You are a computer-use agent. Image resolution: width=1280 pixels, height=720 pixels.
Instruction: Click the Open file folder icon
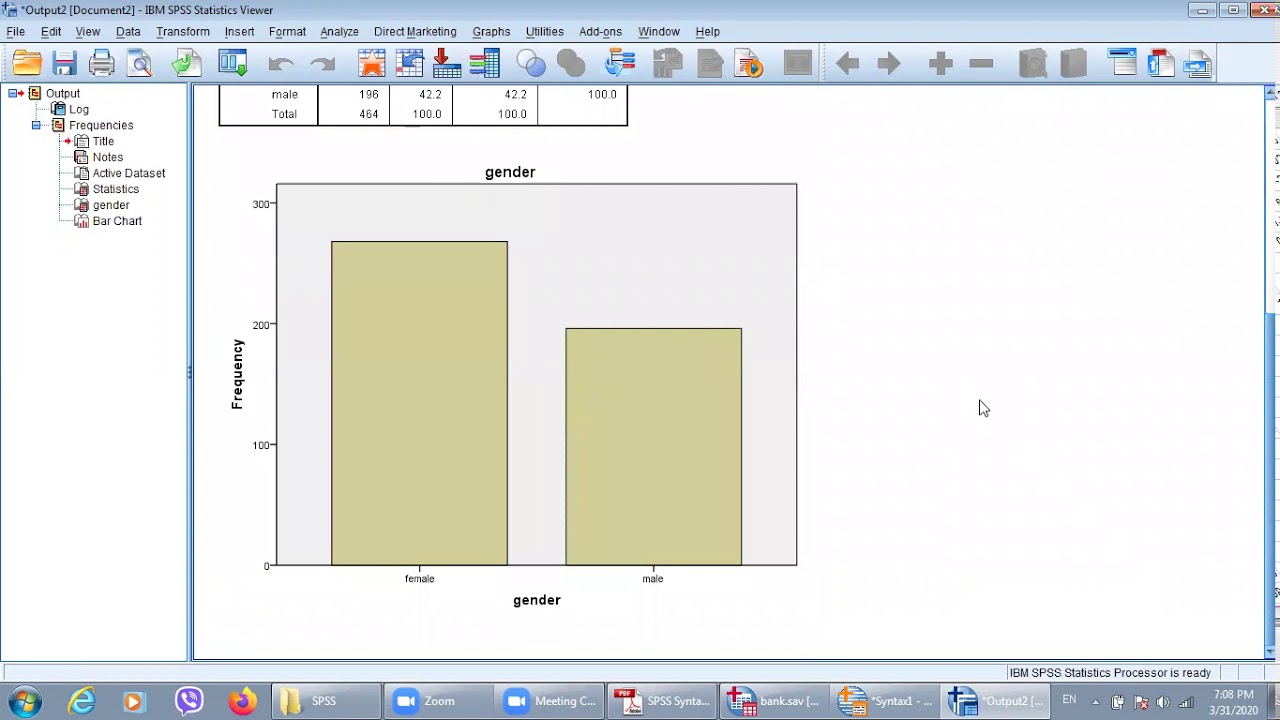[x=27, y=64]
